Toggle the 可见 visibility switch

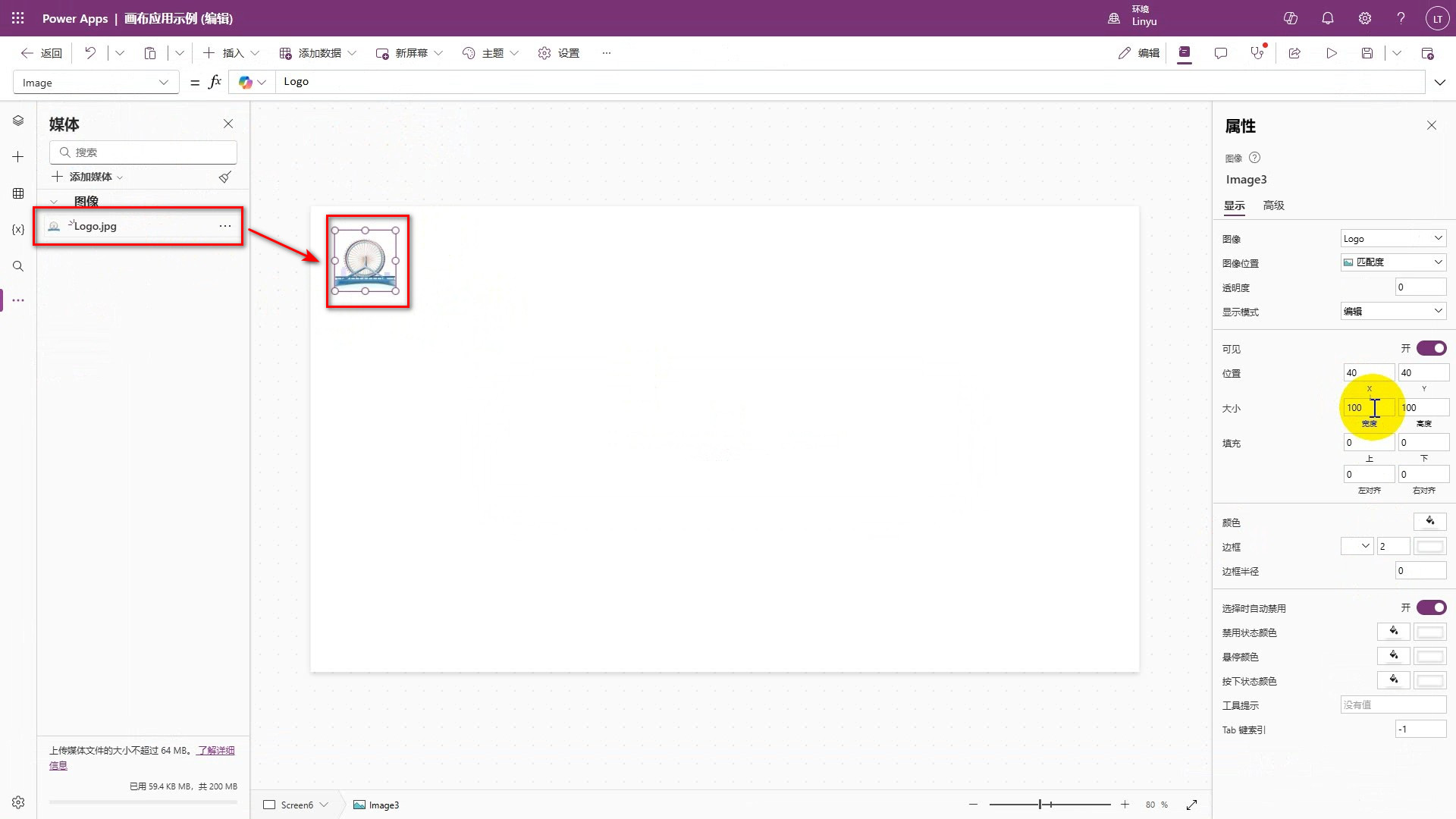coord(1431,348)
